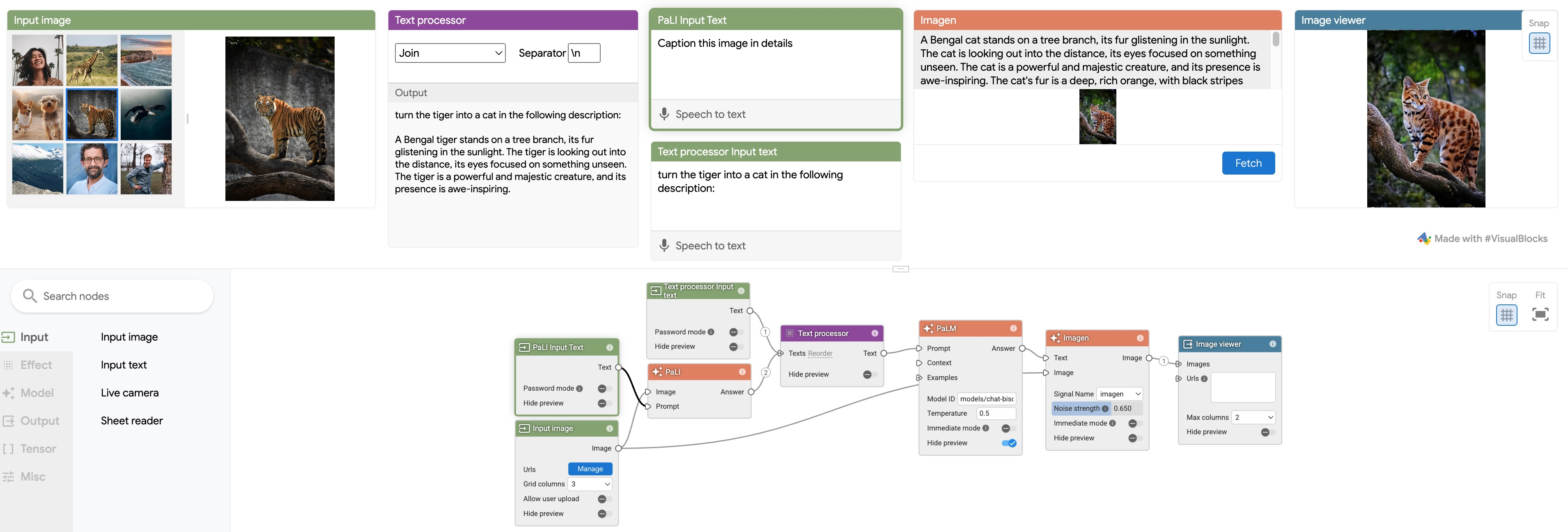Open the Grid columns dropdown

(x=590, y=484)
